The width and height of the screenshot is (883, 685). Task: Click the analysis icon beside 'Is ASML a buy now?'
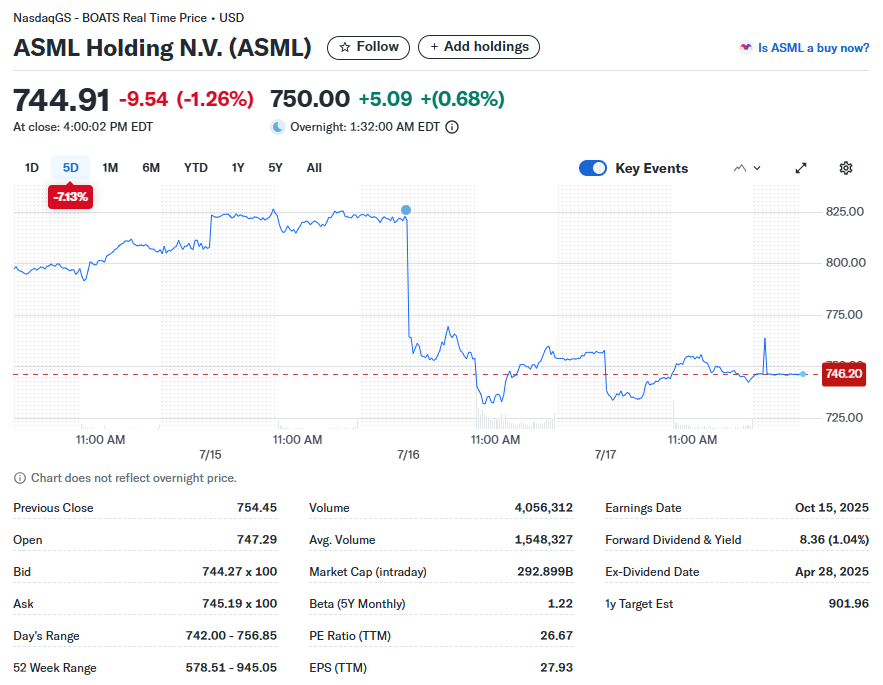coord(746,47)
